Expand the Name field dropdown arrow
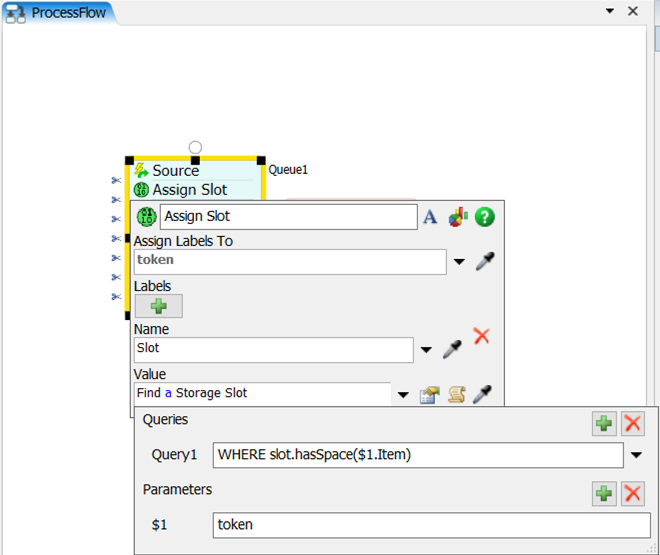This screenshot has height=555, width=660. pos(426,350)
